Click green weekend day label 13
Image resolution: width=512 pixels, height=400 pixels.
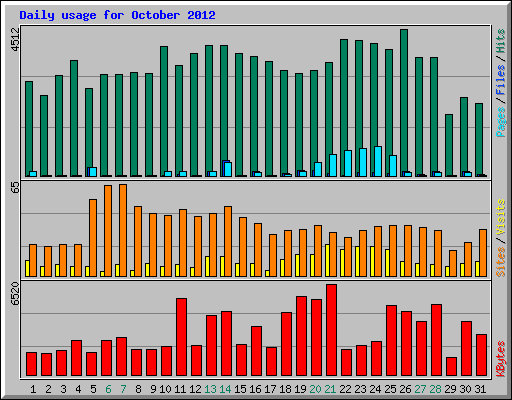point(210,389)
